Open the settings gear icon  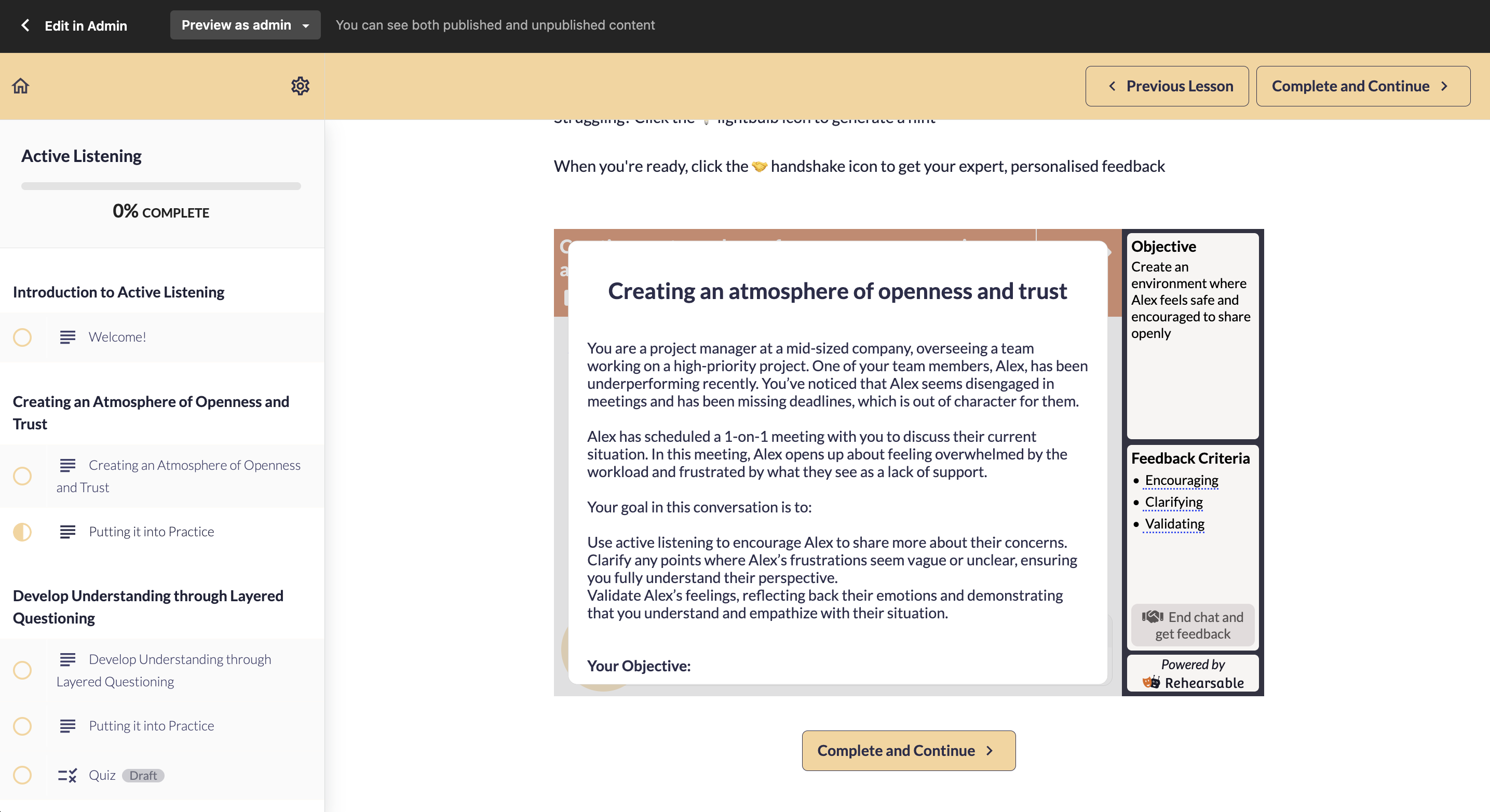[x=300, y=86]
